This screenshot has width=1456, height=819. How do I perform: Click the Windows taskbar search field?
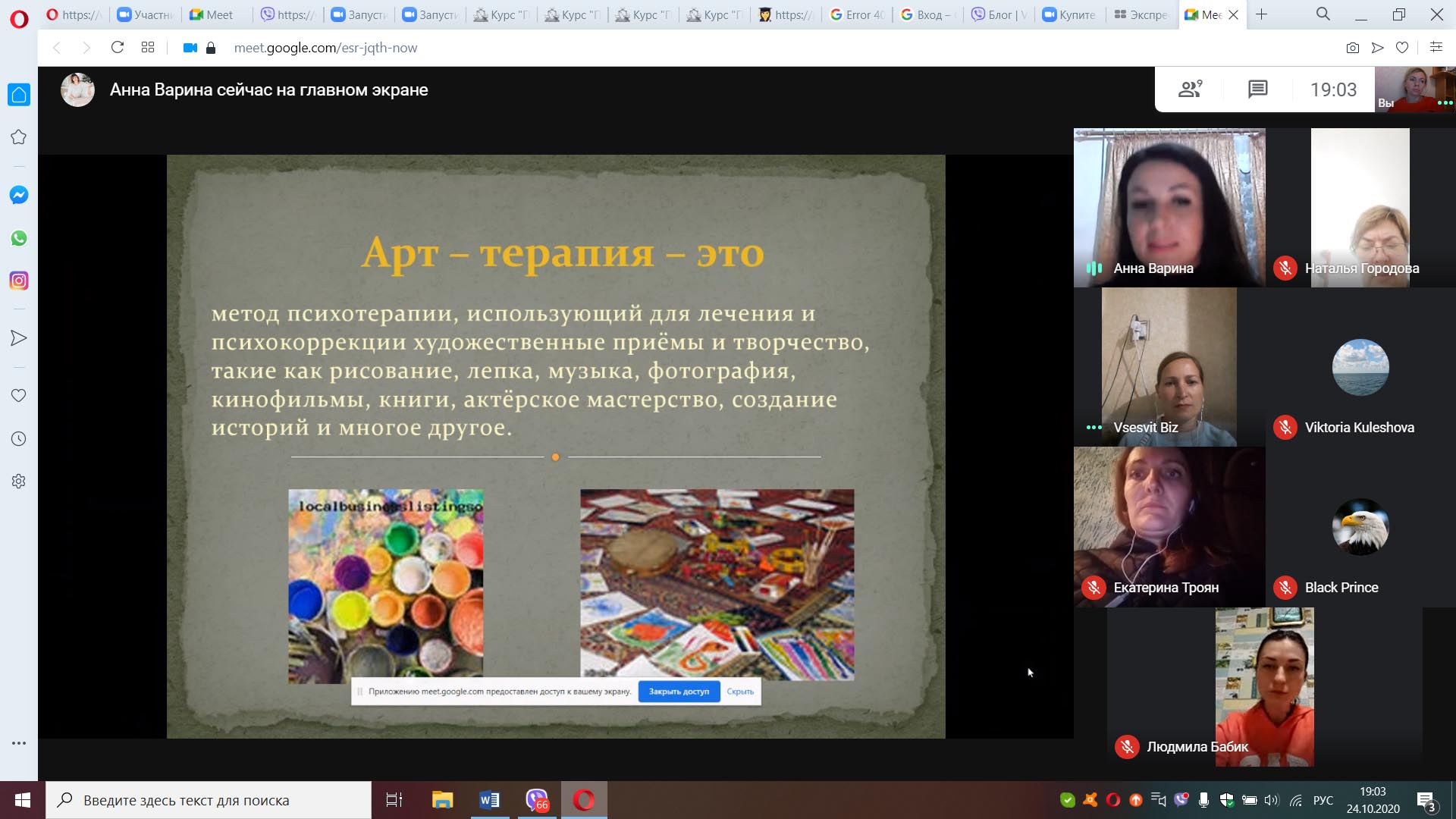click(x=209, y=800)
